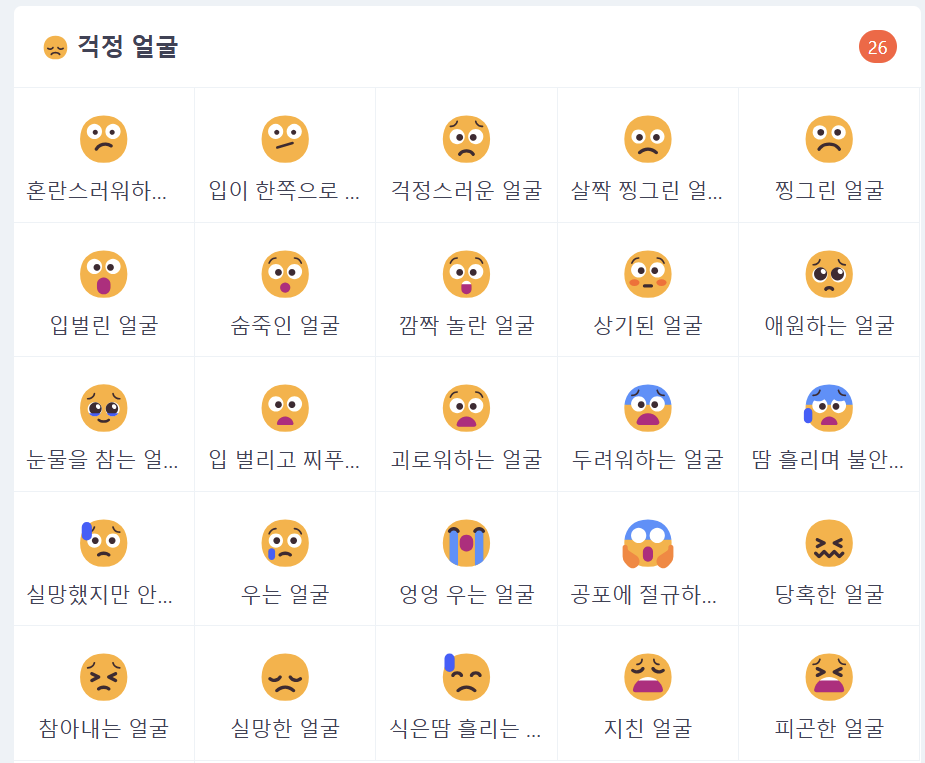925x763 pixels.
Task: Click the 공포에 절규하는 얼굴 emoji
Action: [647, 542]
